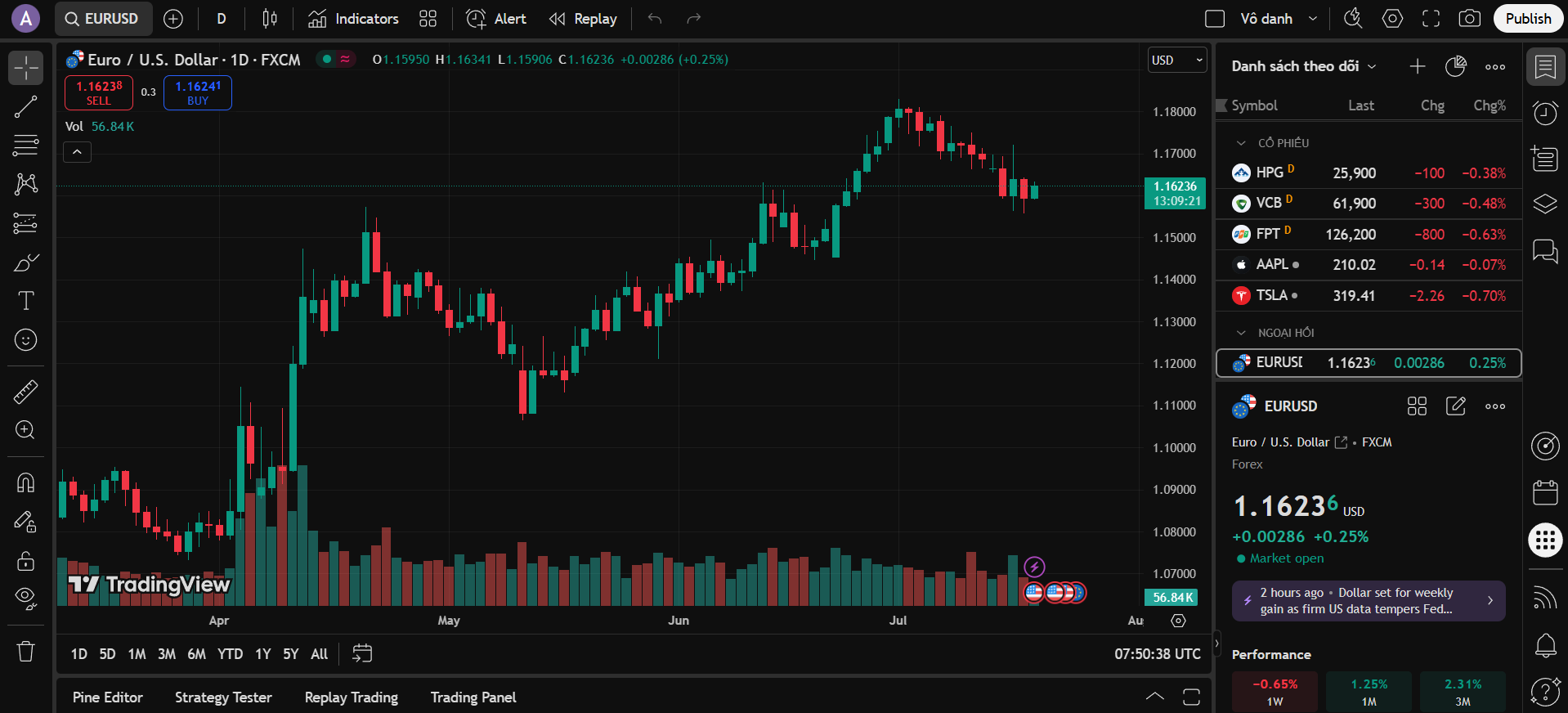Toggle magnet mode for drawings
Viewport: 1568px width, 713px height.
coord(26,482)
